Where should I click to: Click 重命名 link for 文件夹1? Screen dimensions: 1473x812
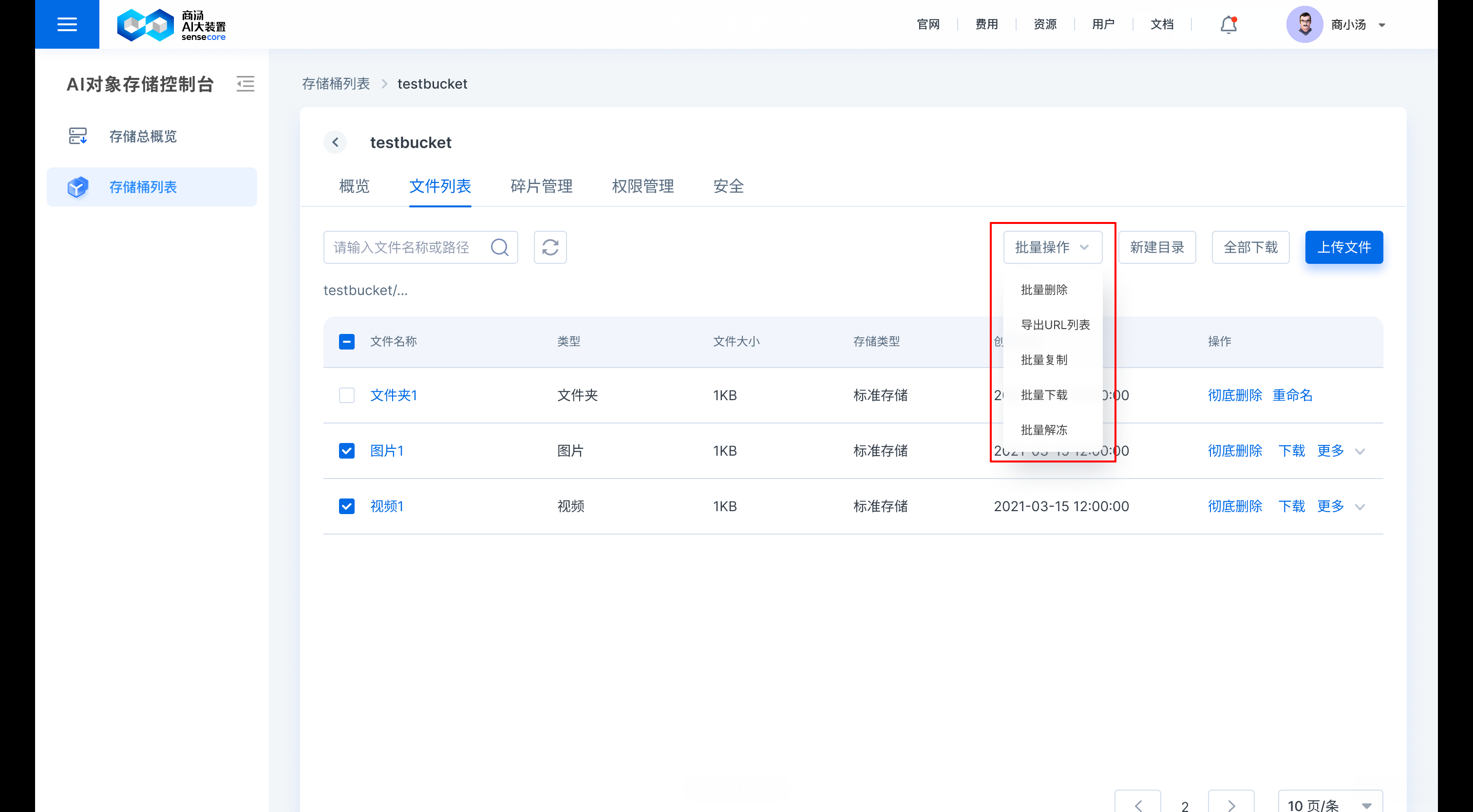click(x=1292, y=395)
